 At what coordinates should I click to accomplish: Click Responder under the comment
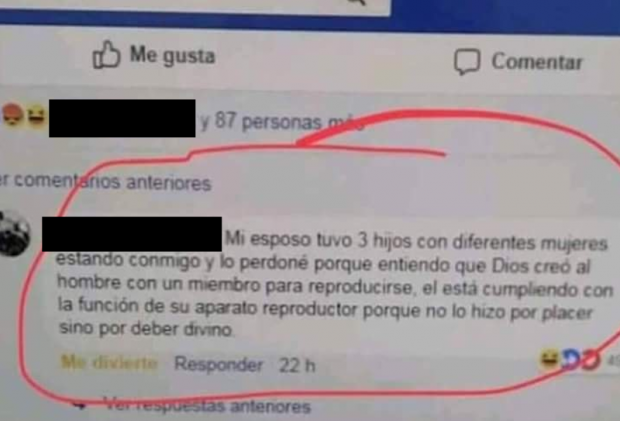(x=219, y=364)
